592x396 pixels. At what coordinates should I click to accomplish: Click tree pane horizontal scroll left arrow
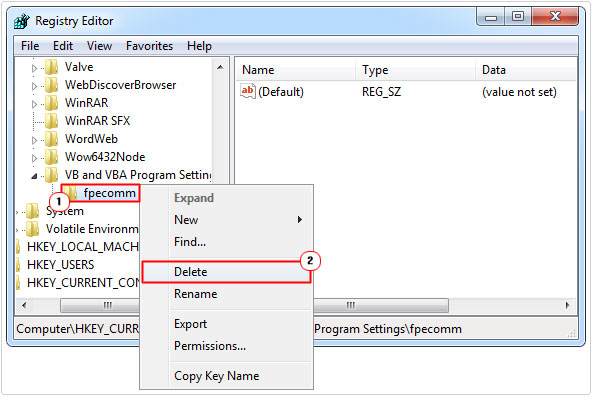25,305
